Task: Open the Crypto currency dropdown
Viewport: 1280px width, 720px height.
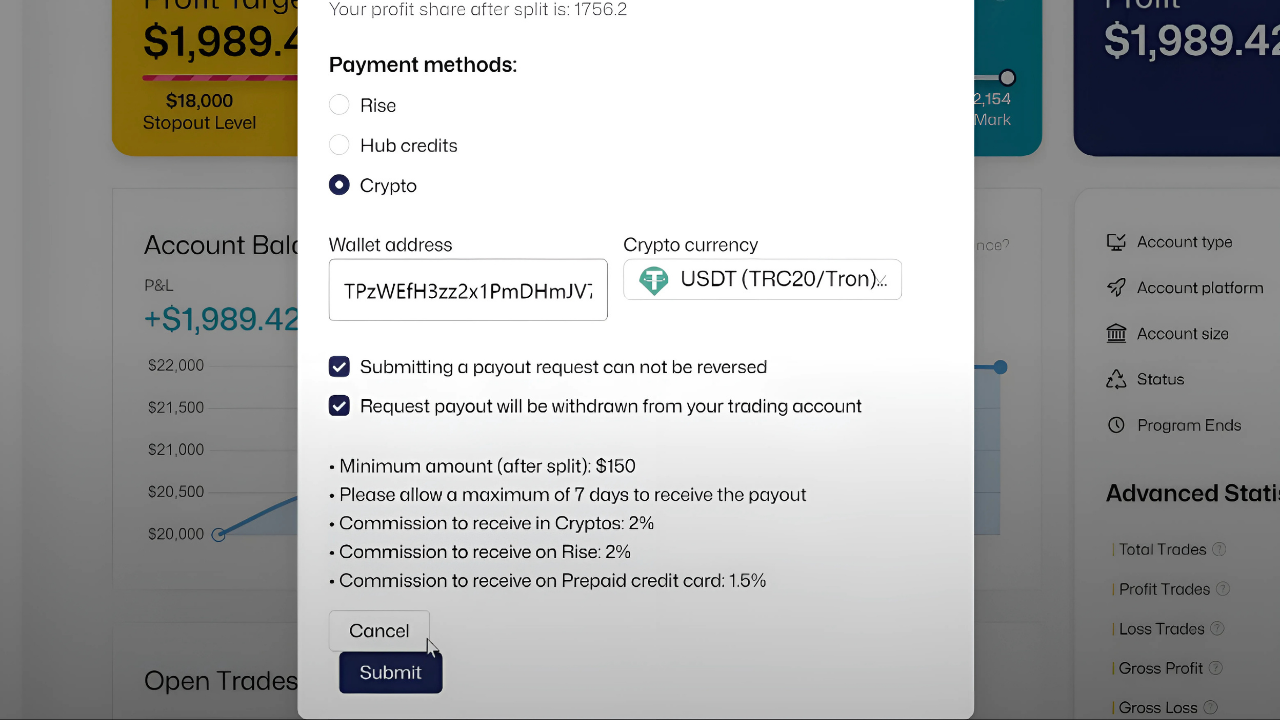Action: click(x=762, y=280)
